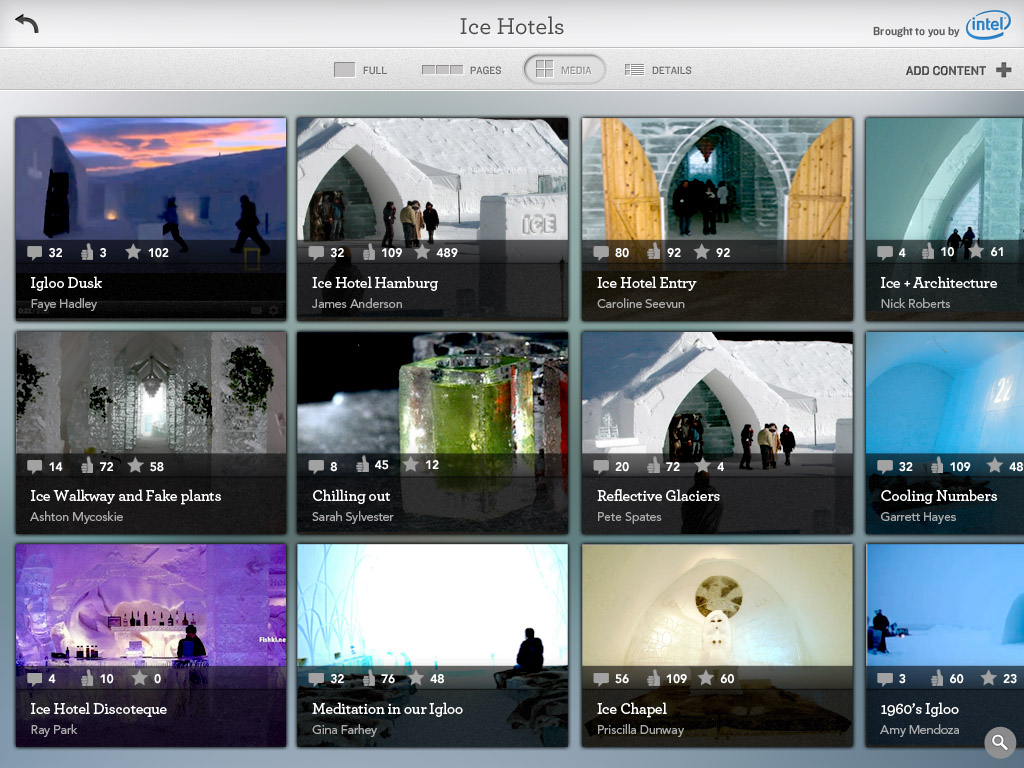Star the Ice Chapel card
The height and width of the screenshot is (768, 1024).
click(706, 678)
